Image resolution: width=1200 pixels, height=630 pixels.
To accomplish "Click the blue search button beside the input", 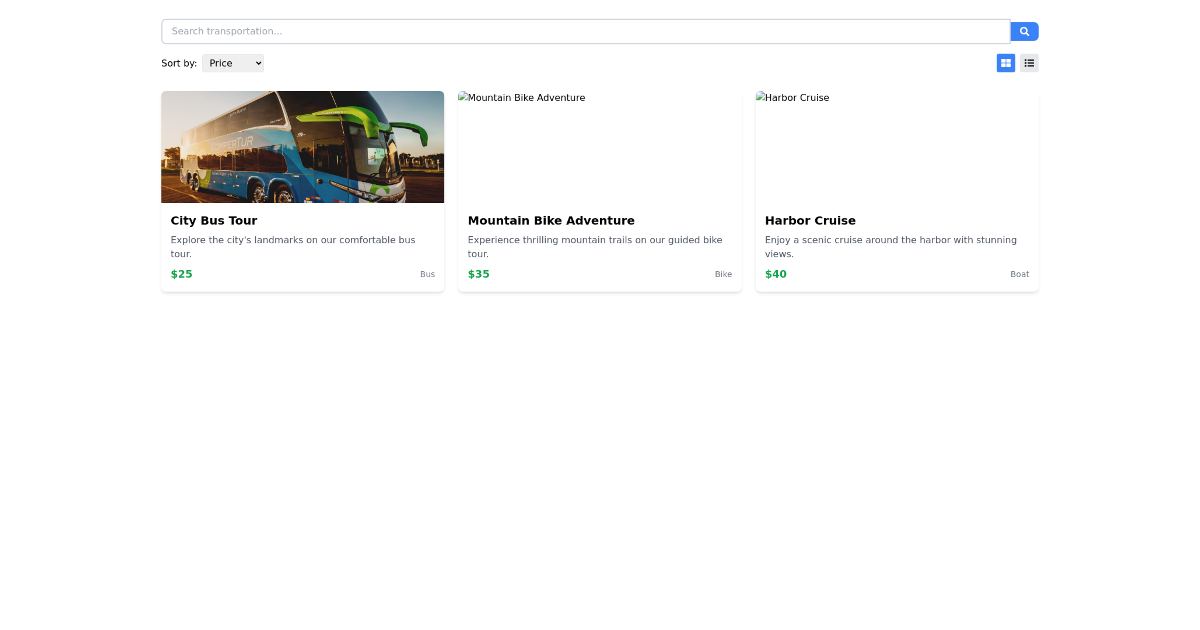I will click(1024, 31).
